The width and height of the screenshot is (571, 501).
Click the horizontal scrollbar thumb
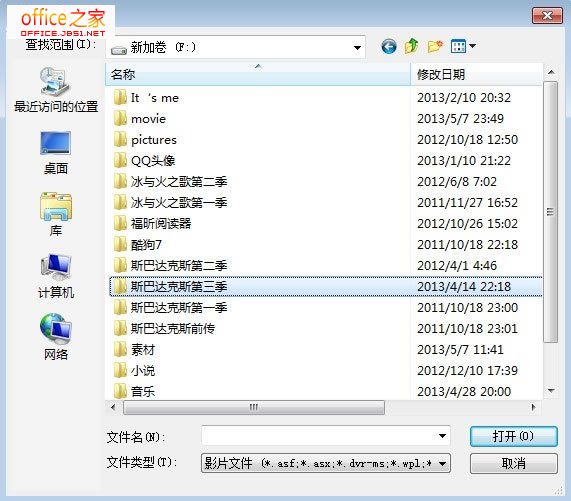pos(254,407)
